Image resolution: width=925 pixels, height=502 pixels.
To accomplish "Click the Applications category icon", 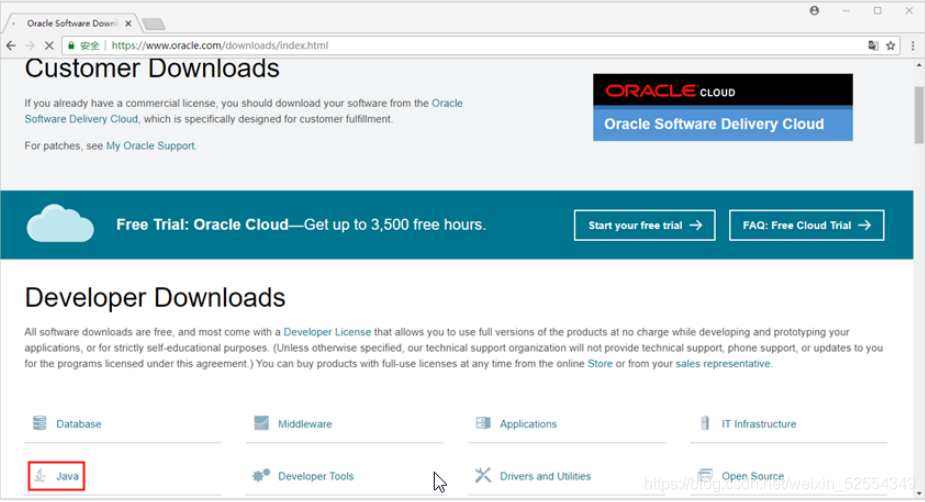I will coord(483,424).
